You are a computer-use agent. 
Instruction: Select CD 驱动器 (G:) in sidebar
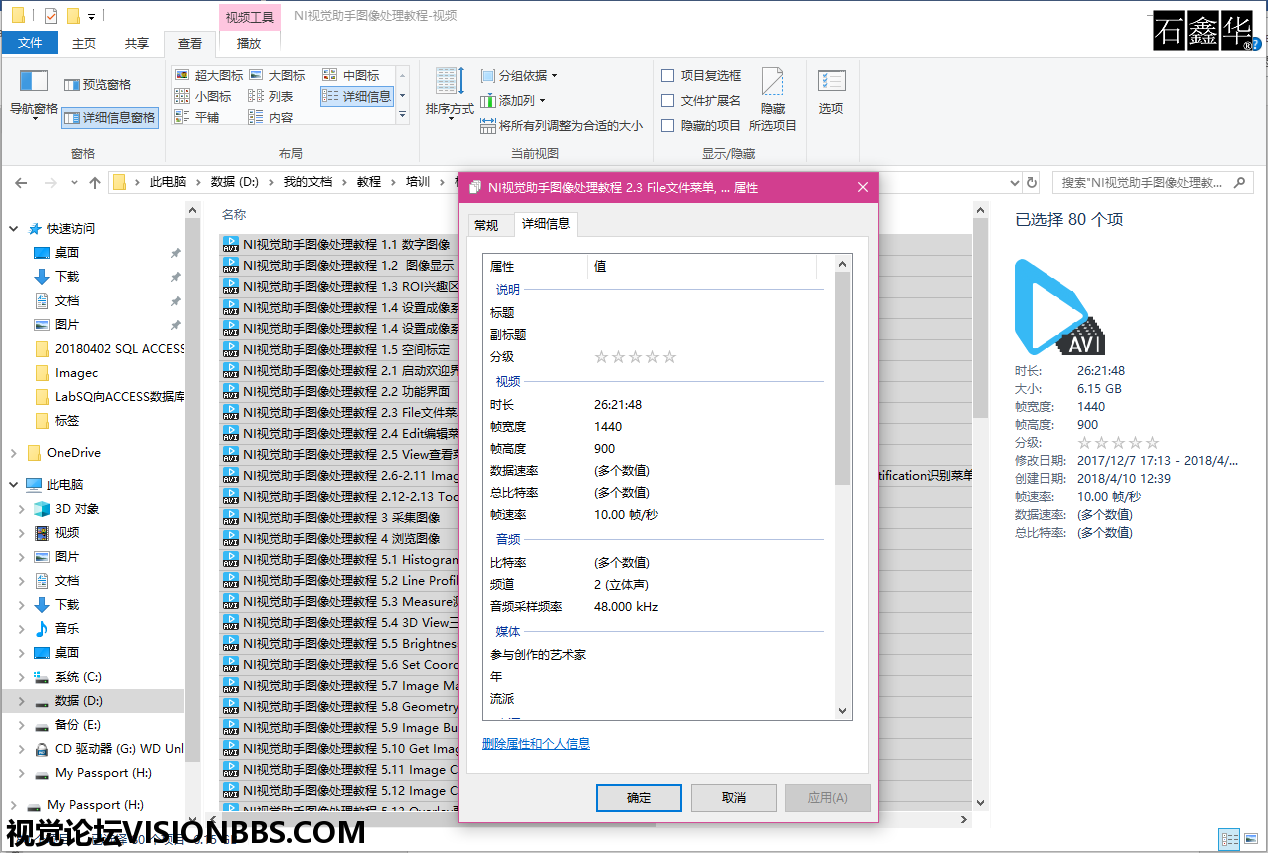(118, 749)
